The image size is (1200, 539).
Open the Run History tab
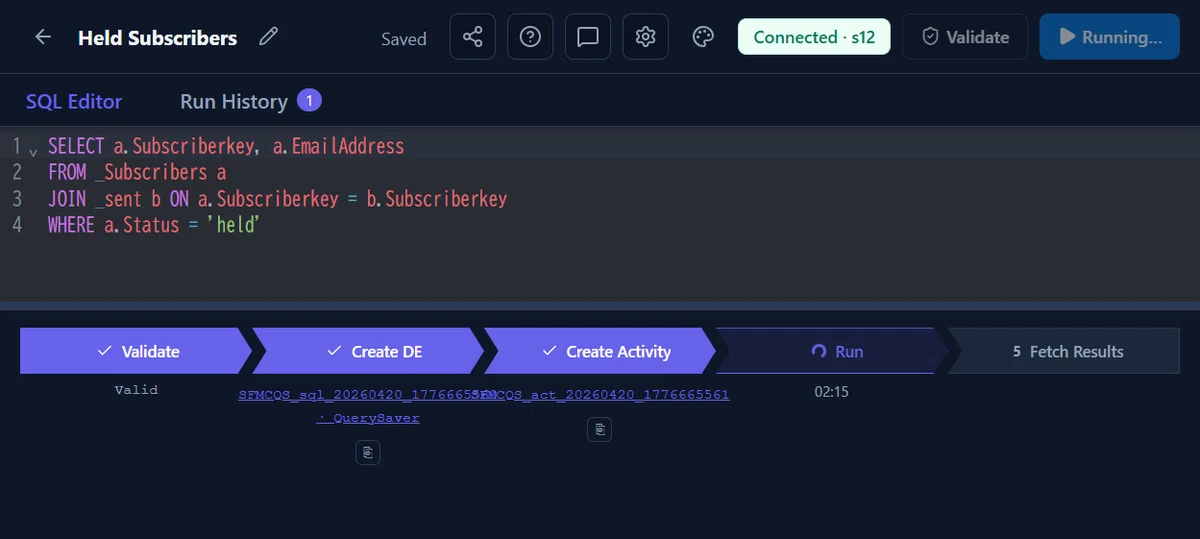click(234, 101)
